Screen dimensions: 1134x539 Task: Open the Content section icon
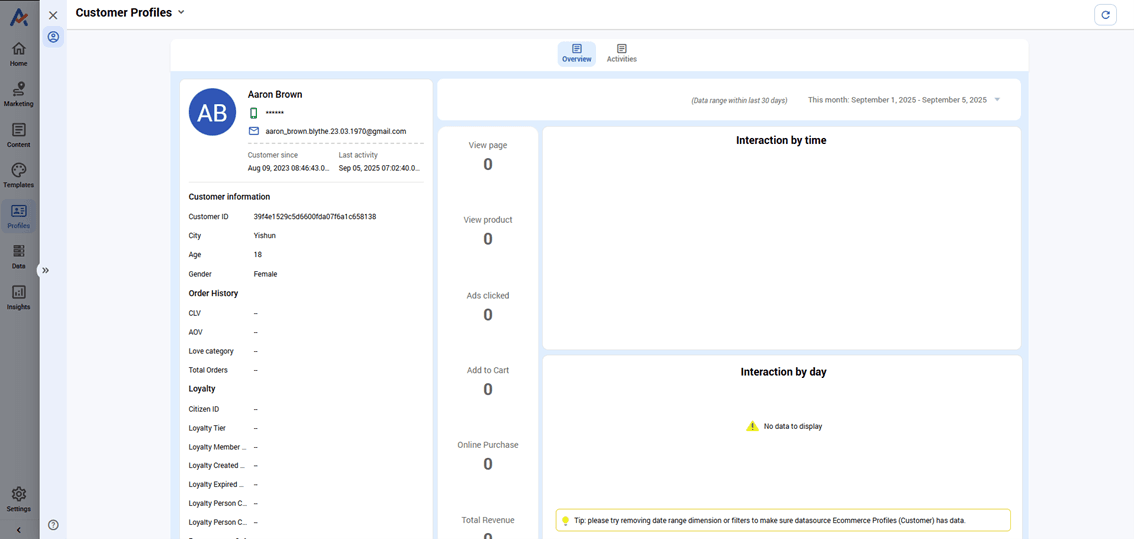tap(18, 135)
